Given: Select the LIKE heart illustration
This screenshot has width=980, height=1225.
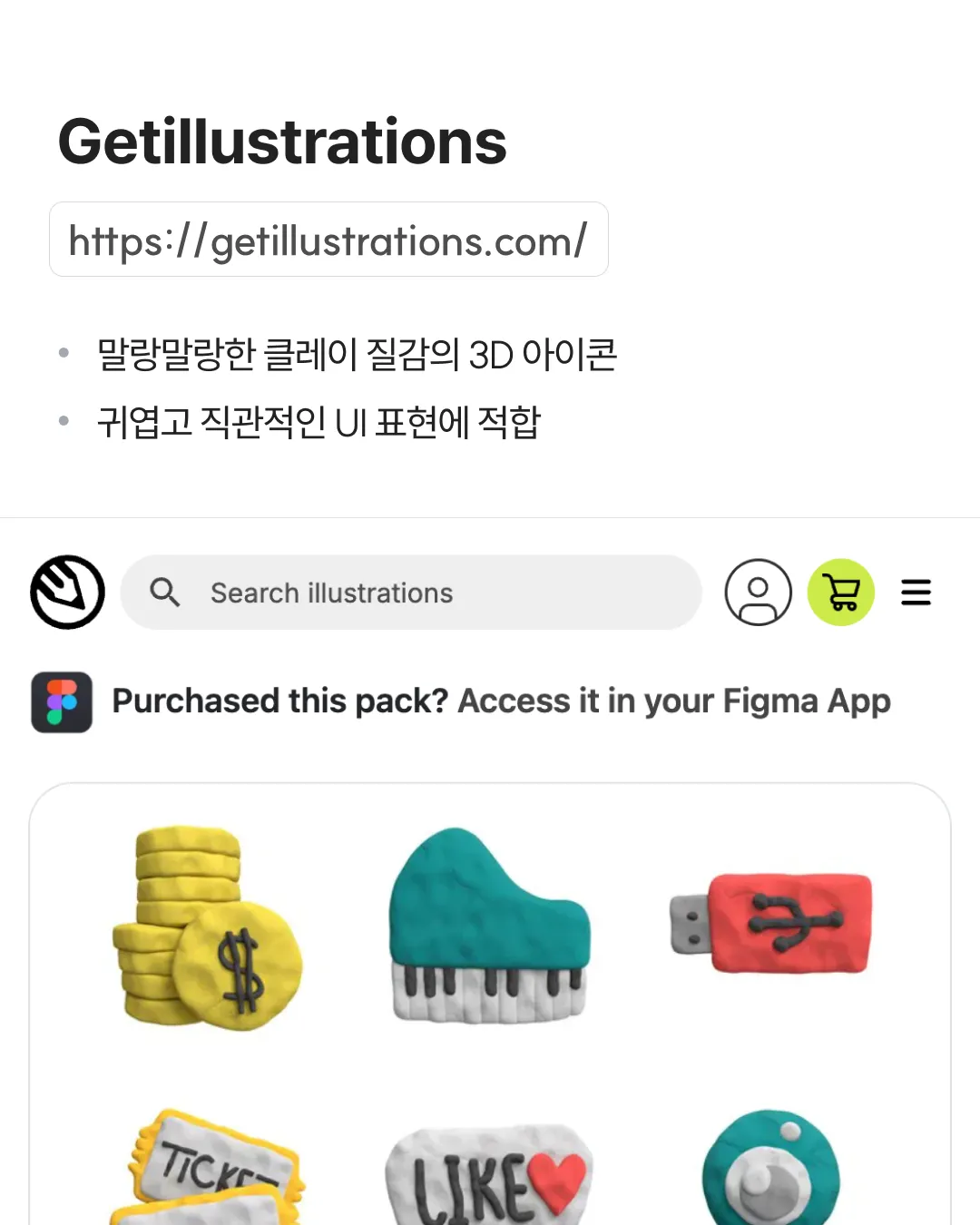Looking at the screenshot, I should [x=488, y=1176].
